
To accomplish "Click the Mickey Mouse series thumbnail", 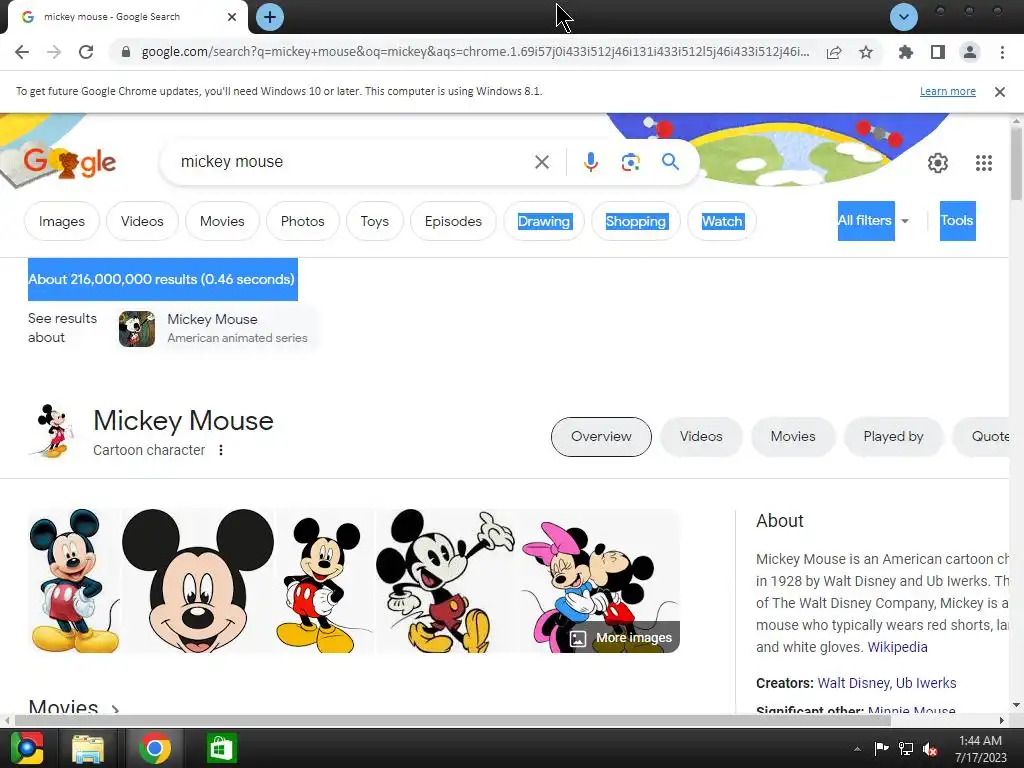I will [x=136, y=328].
